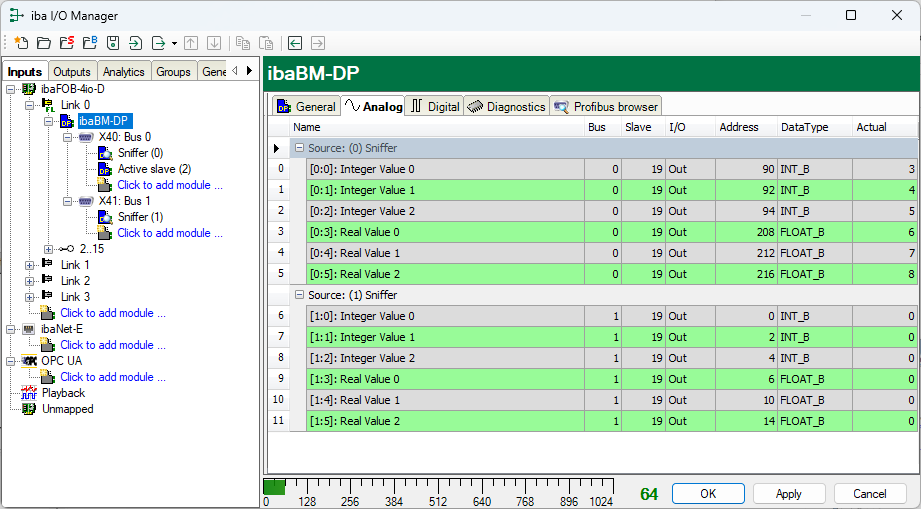Screen dimensions: 923x511
Task: Collapse the Source: (0) Sniffer group
Action: click(299, 148)
